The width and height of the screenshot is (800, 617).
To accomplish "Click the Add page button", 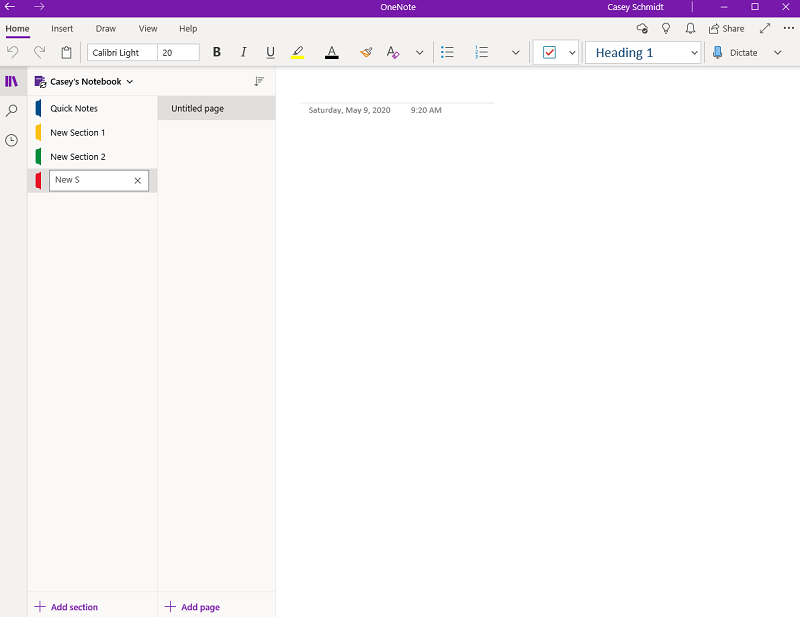I will tap(192, 607).
